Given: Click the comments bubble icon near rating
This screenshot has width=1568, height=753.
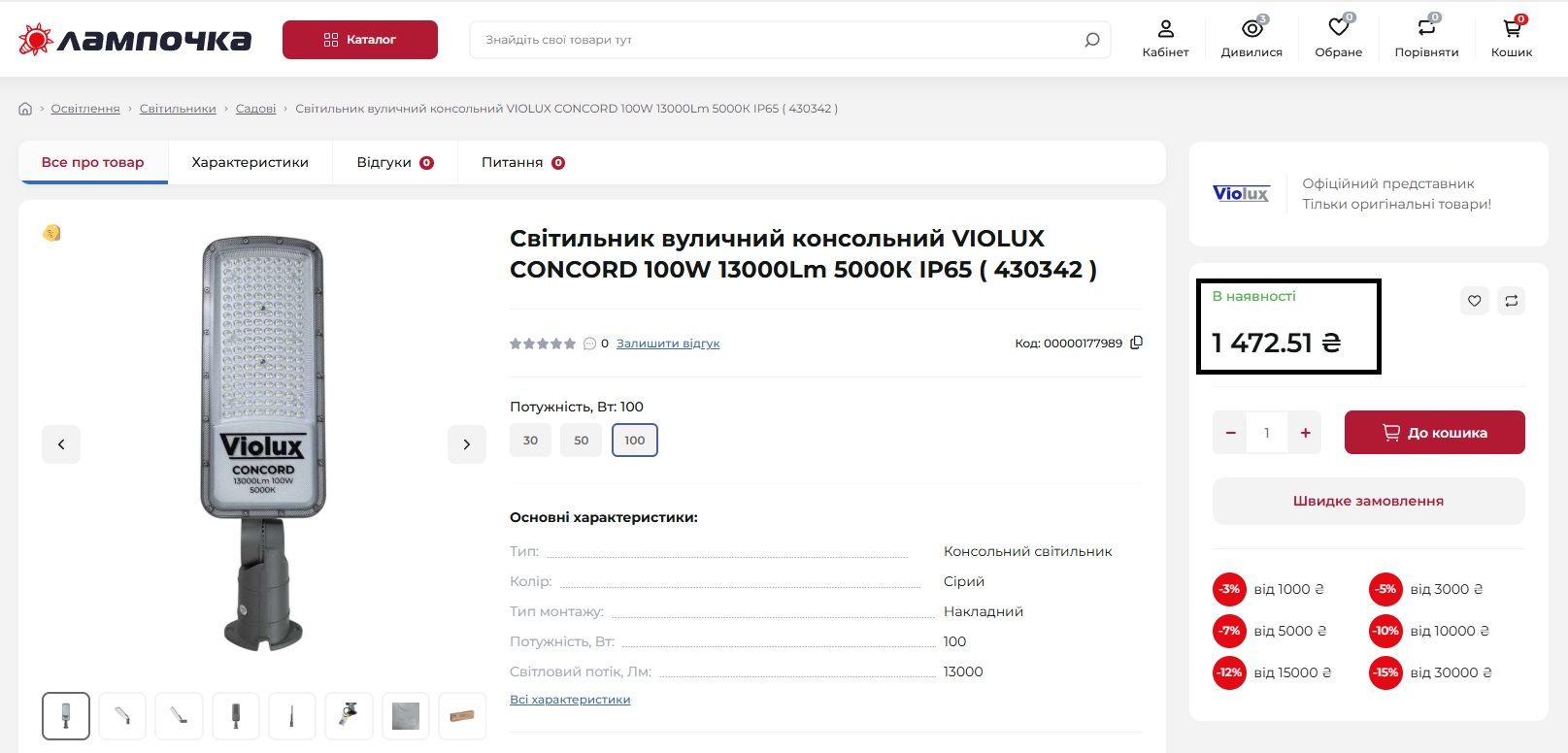Looking at the screenshot, I should [x=589, y=344].
